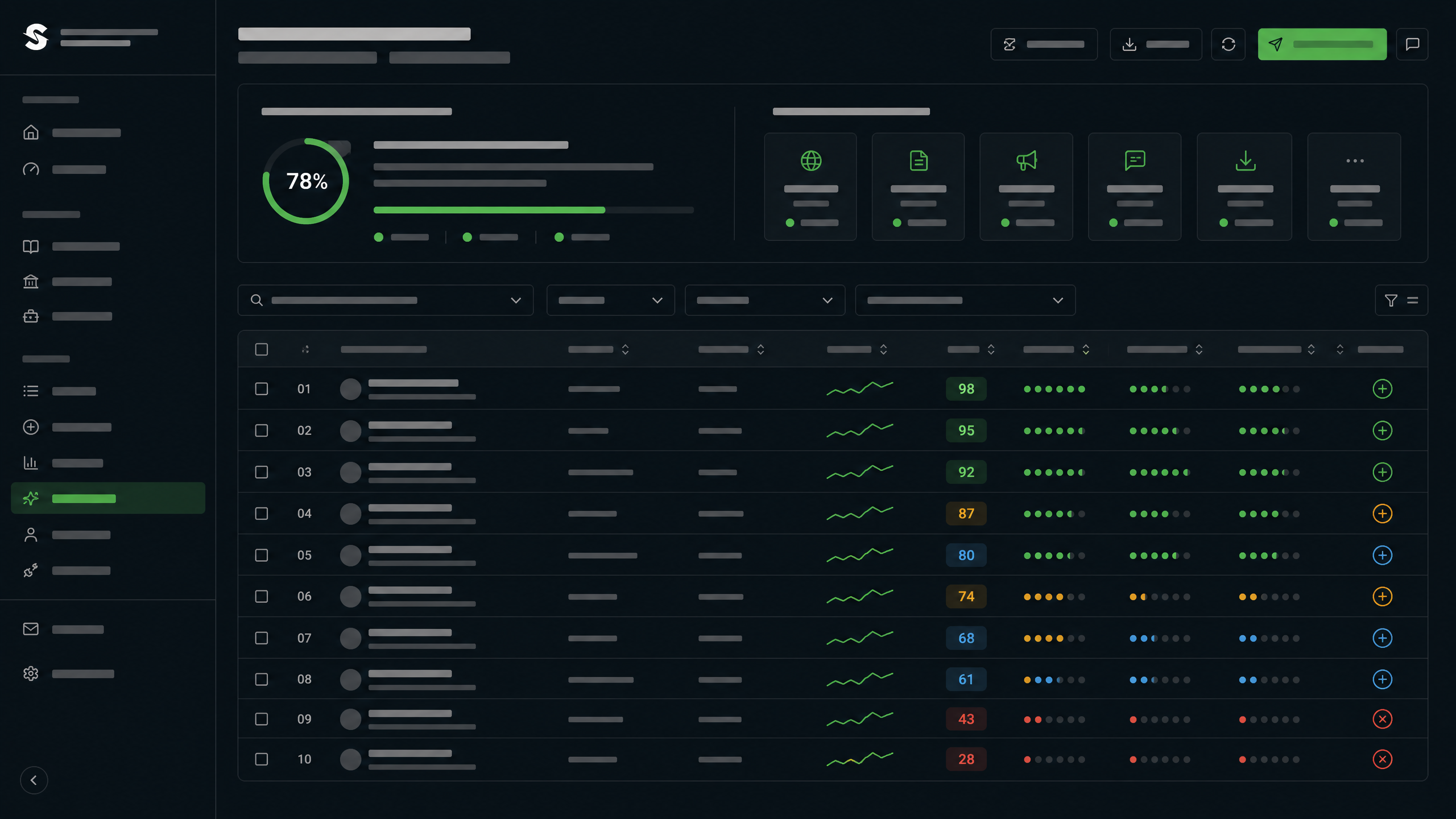Open the open-book sidebar icon
The image size is (1456, 819).
(31, 246)
